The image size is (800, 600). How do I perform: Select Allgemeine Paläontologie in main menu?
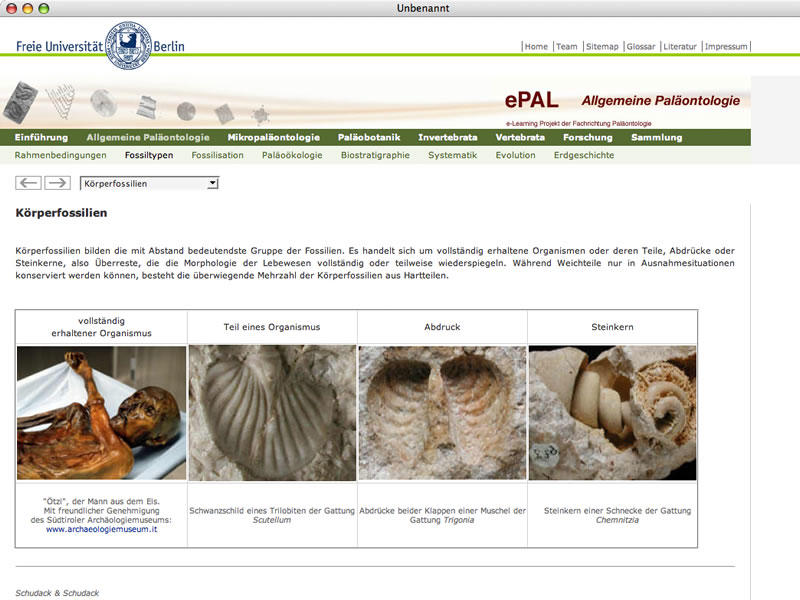point(148,137)
